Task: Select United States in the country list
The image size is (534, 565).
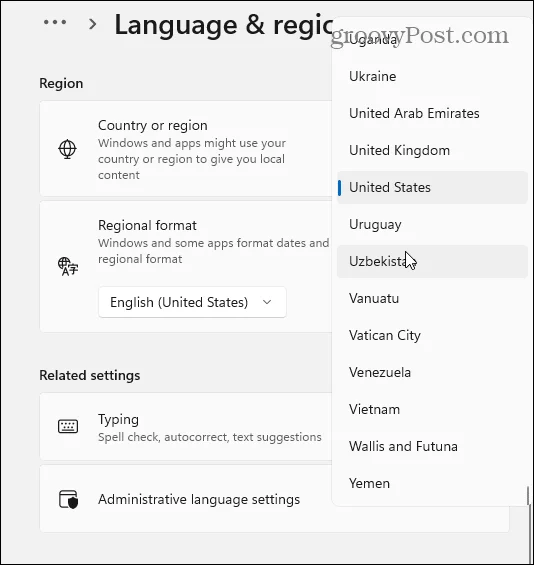Action: coord(432,187)
